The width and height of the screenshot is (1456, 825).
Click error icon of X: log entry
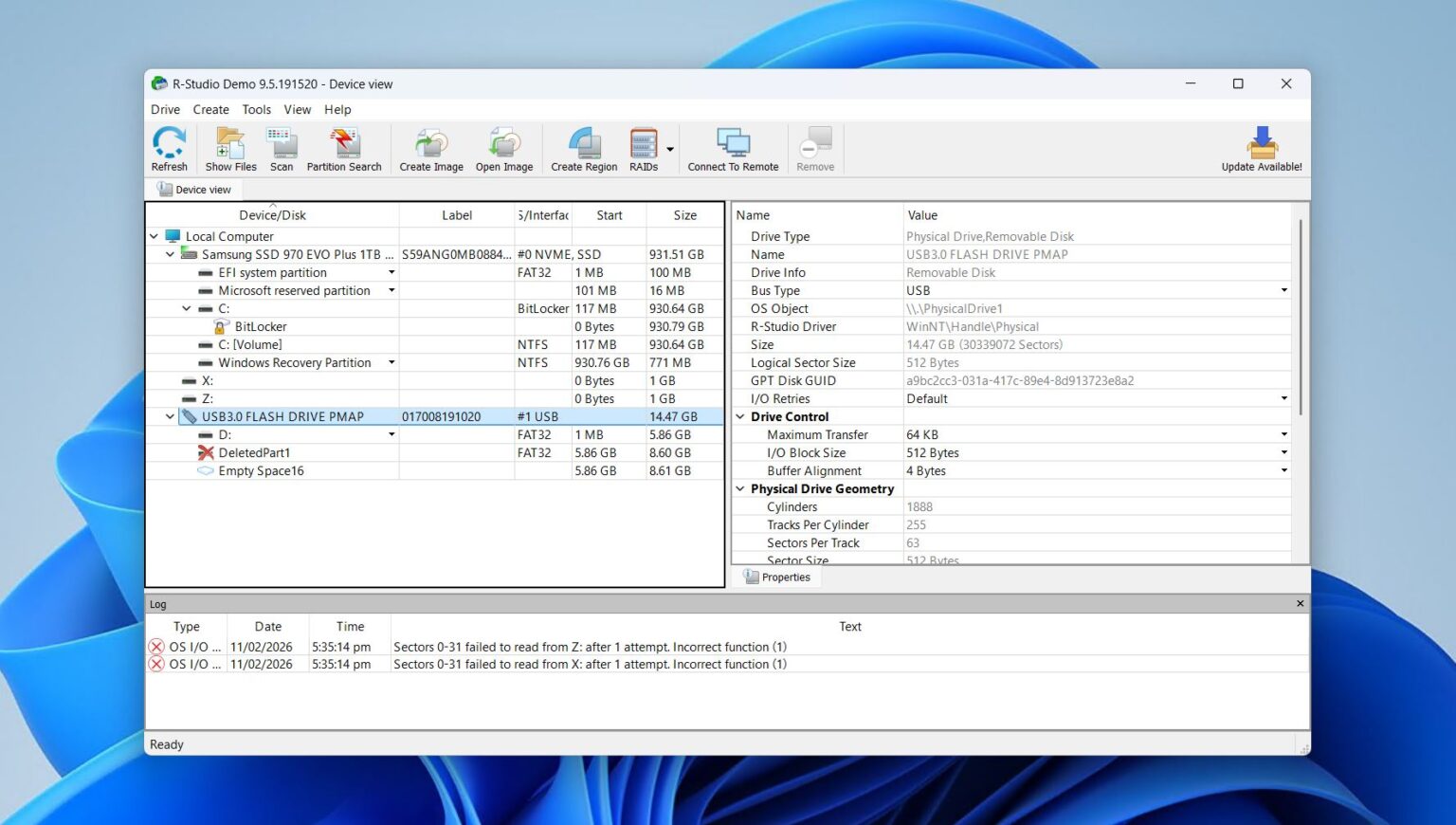coord(156,664)
